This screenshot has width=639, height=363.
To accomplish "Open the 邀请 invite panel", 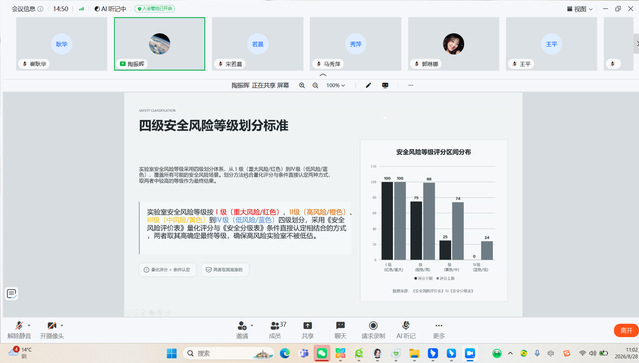I will (242, 330).
